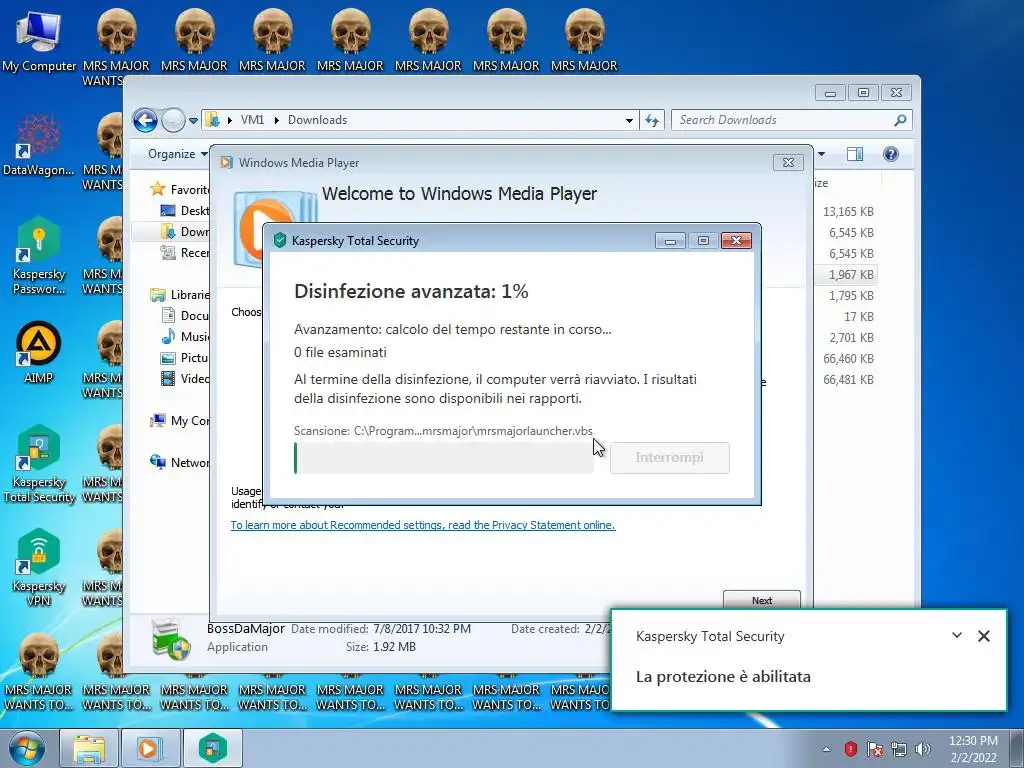
Task: Open Windows Explorer from the taskbar
Action: 89,748
